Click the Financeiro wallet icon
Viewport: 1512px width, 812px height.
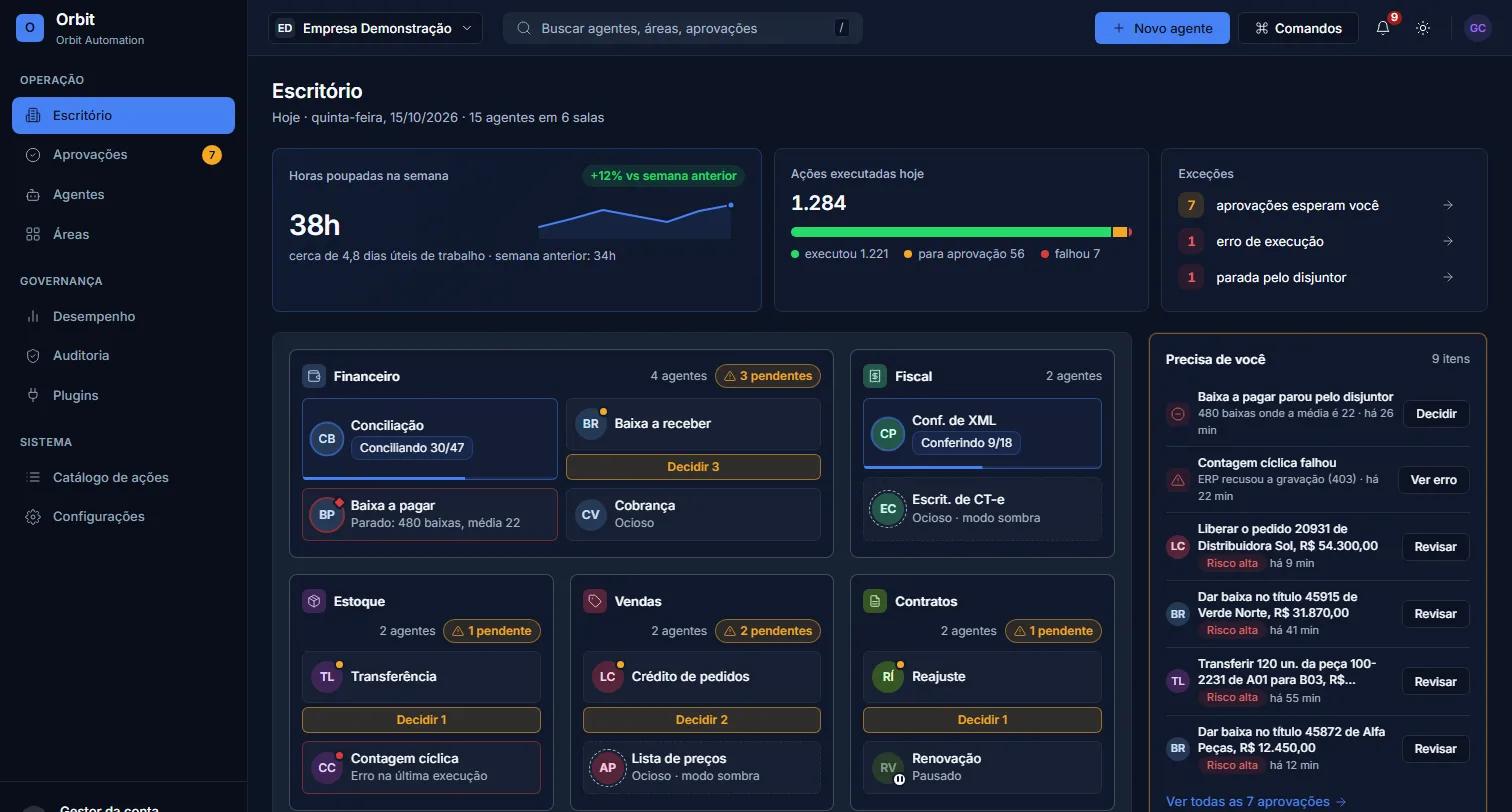[314, 376]
